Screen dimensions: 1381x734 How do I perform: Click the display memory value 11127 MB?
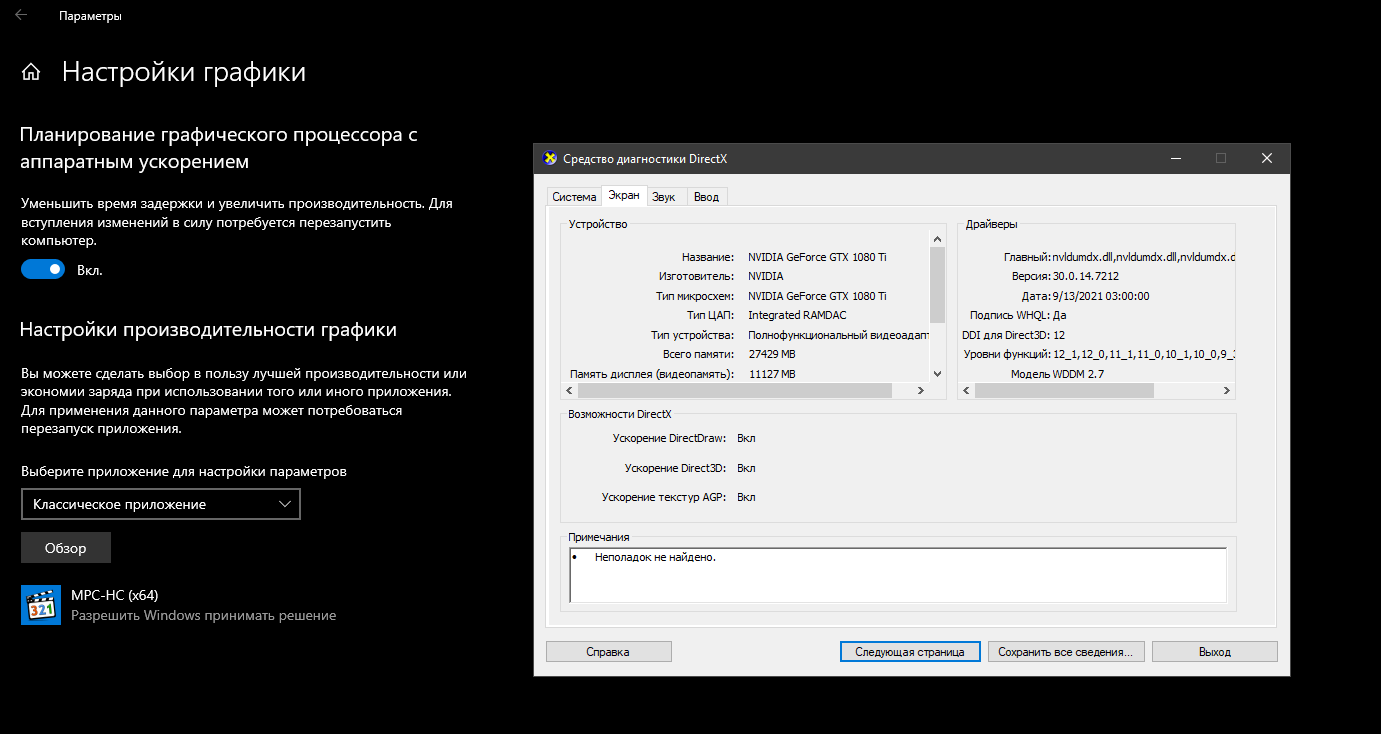coord(772,374)
